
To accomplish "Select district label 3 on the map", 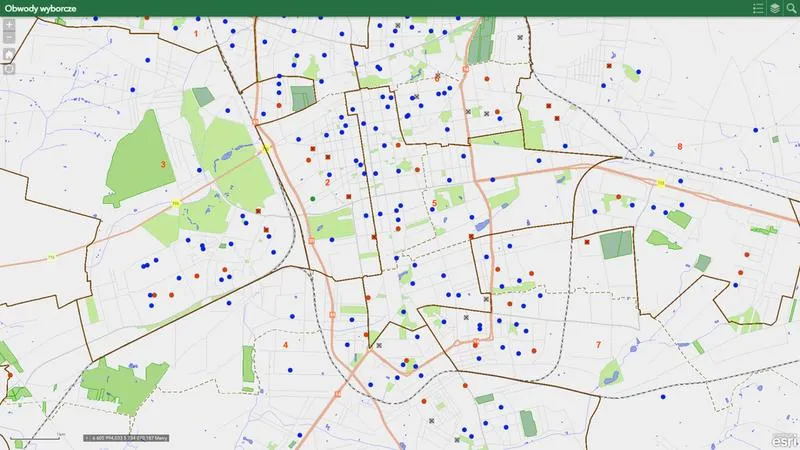I will [x=163, y=164].
